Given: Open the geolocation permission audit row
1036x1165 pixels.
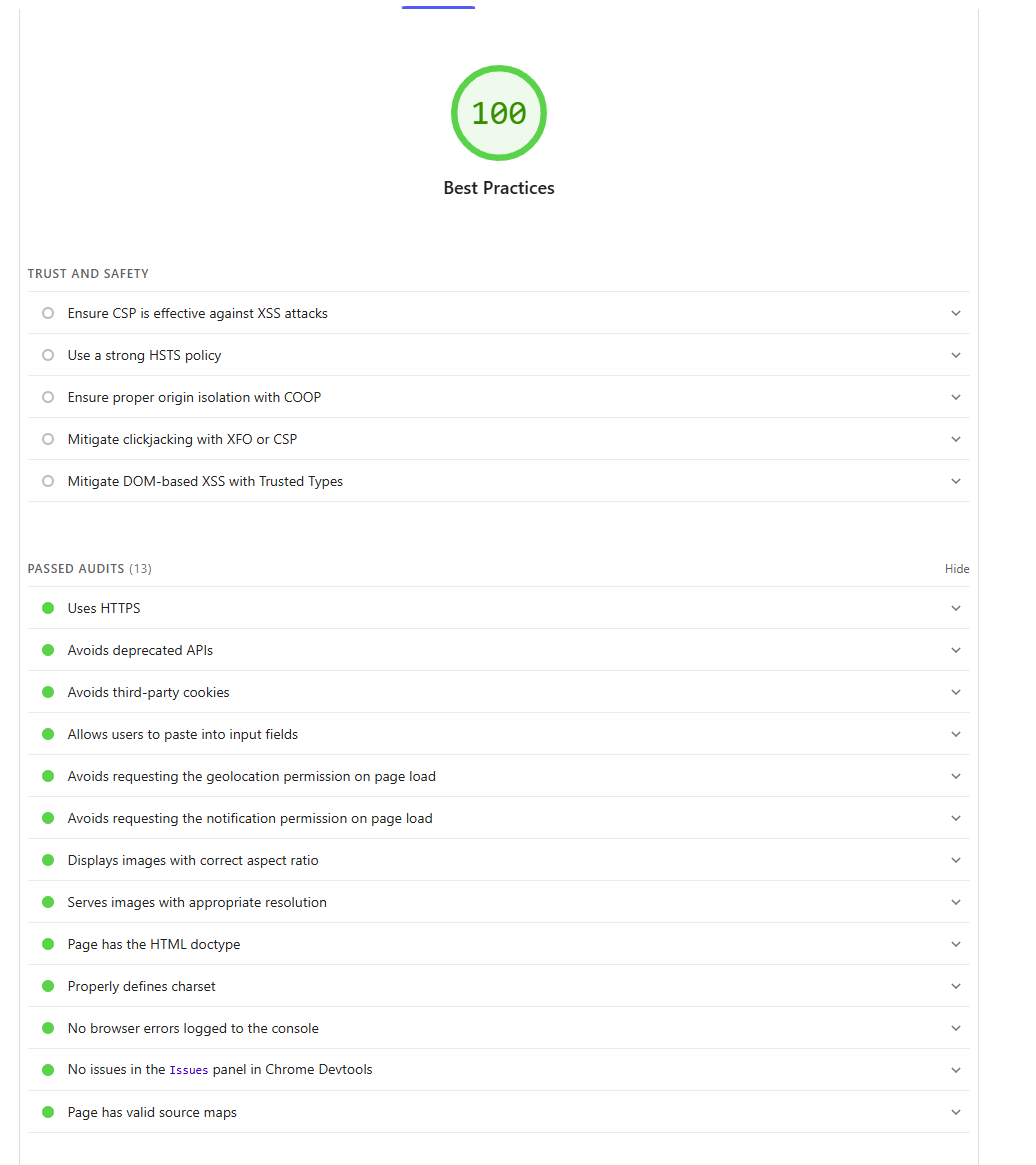Looking at the screenshot, I should click(251, 776).
